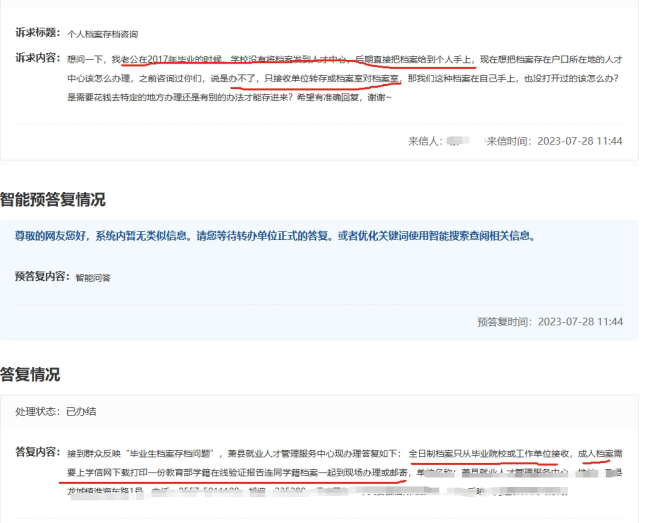Click the blue 尊敬的网友您好 notice text
Viewport: 650px width, 523px height.
(275, 236)
